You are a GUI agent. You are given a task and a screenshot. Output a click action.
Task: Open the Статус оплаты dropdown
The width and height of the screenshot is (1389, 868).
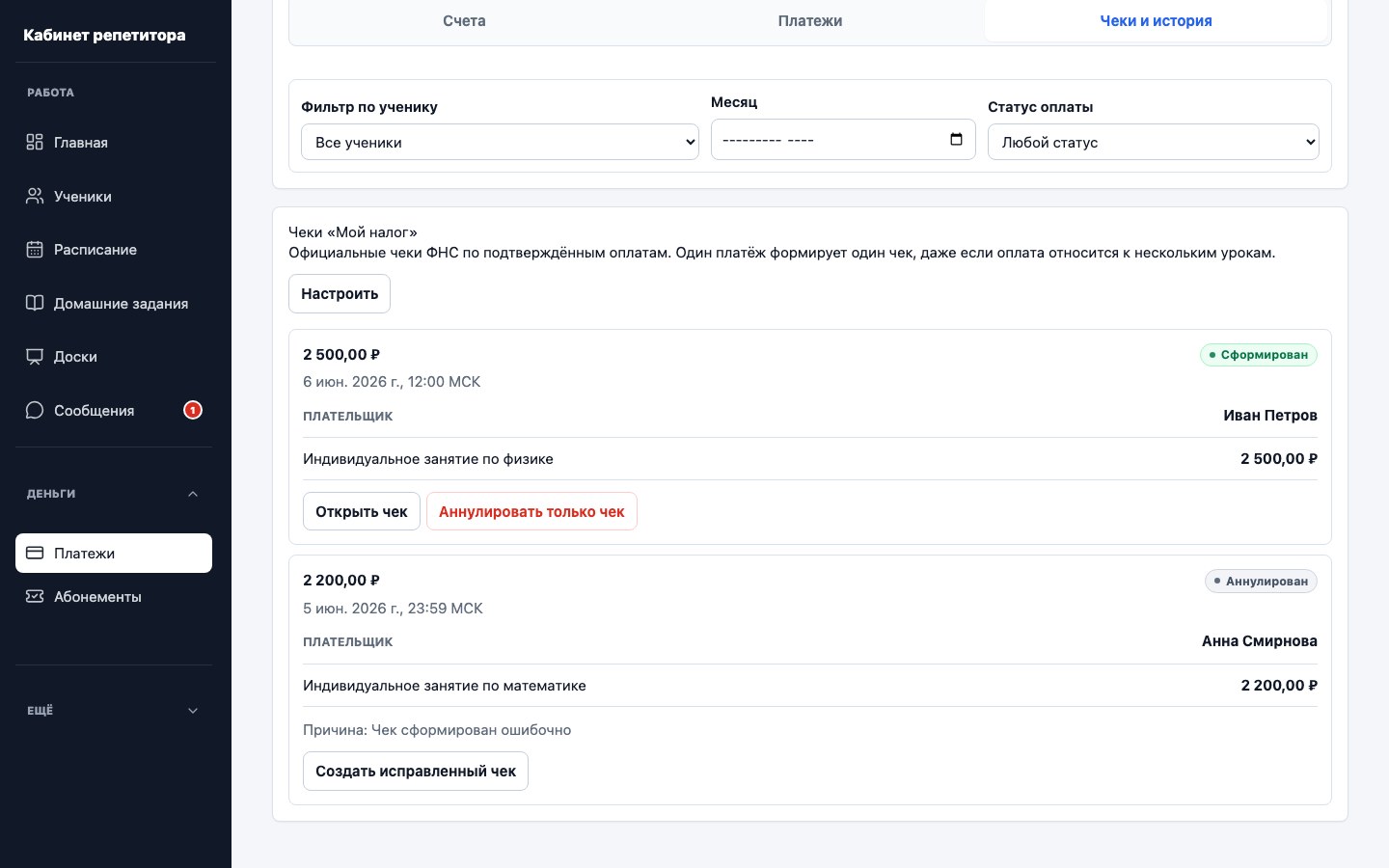[x=1154, y=142]
